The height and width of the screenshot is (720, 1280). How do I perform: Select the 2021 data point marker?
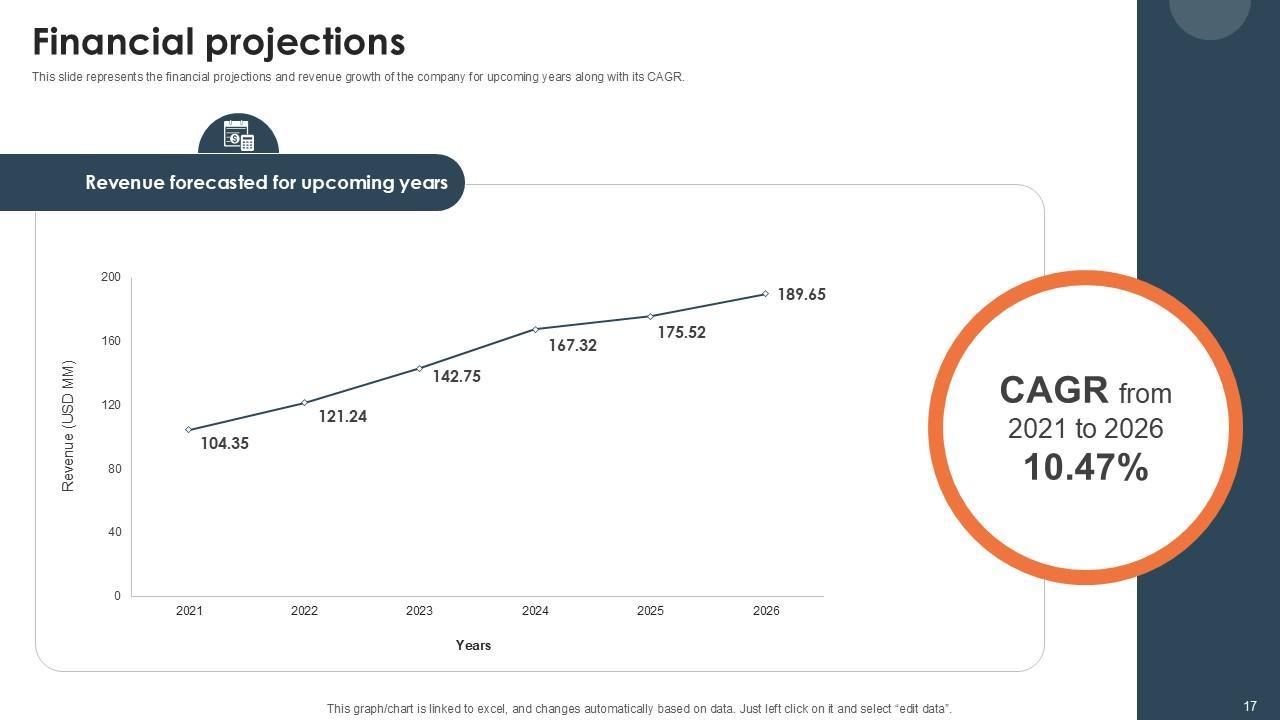[x=189, y=430]
